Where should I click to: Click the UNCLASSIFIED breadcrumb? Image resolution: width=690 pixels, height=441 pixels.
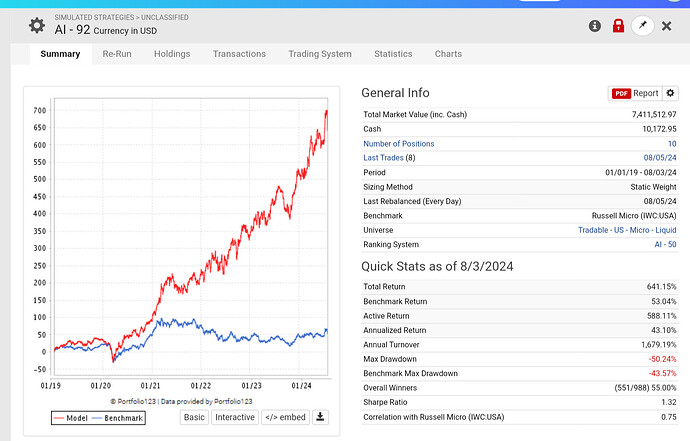coord(165,17)
